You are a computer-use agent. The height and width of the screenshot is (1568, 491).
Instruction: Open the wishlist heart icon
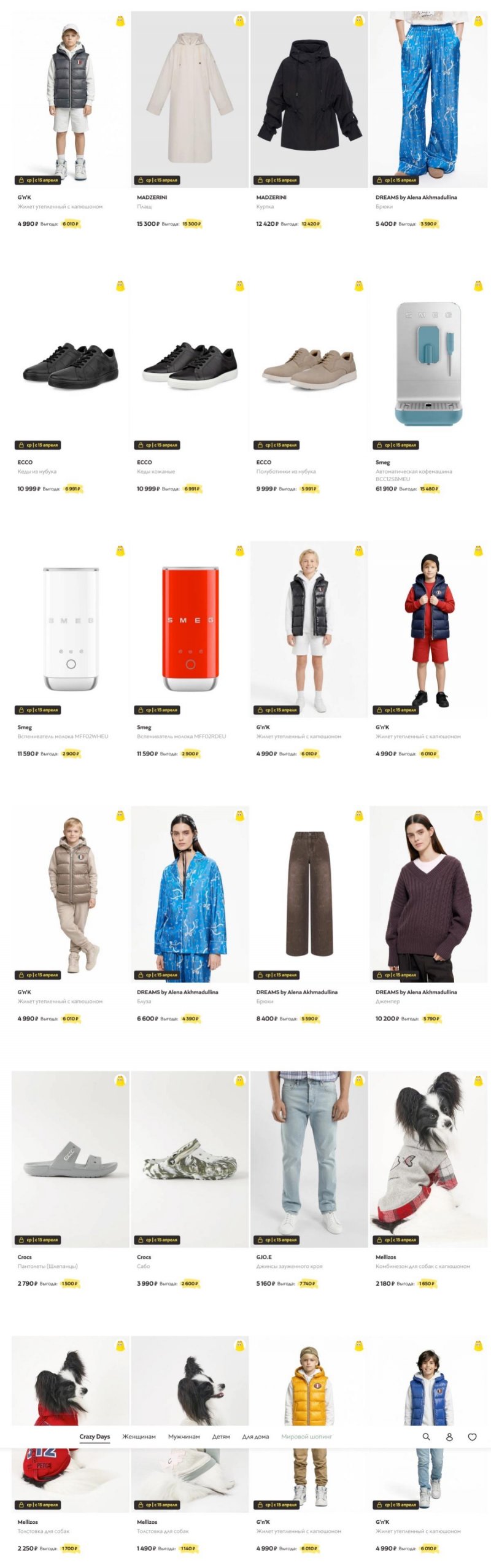[472, 1436]
